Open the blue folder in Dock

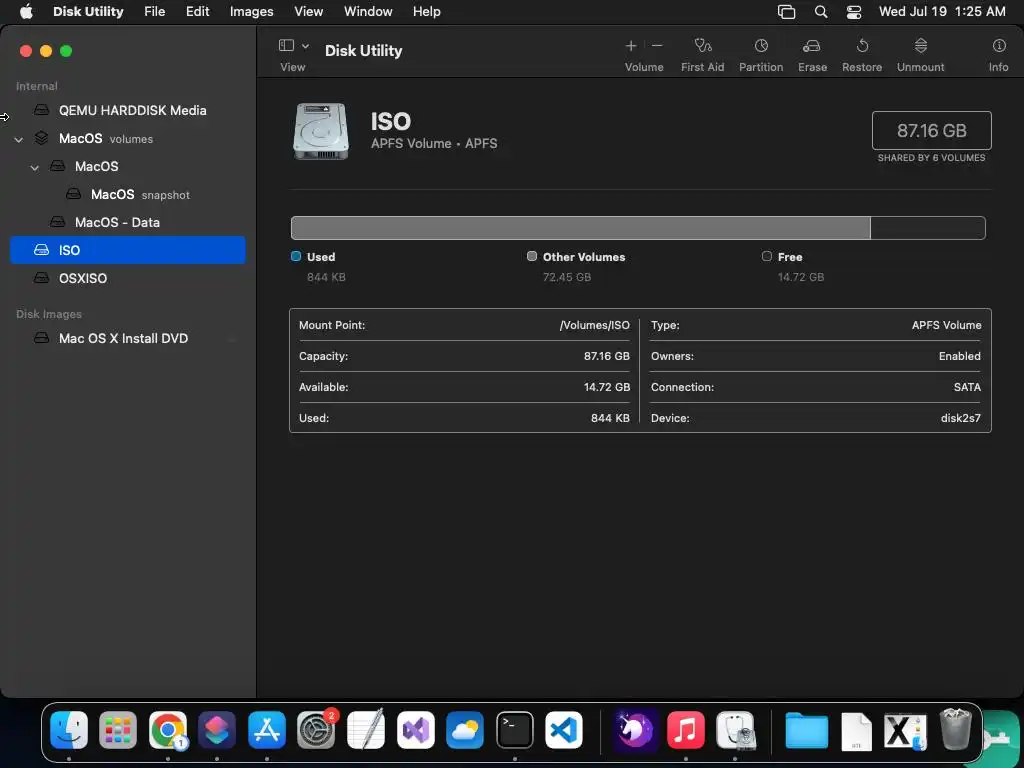807,729
